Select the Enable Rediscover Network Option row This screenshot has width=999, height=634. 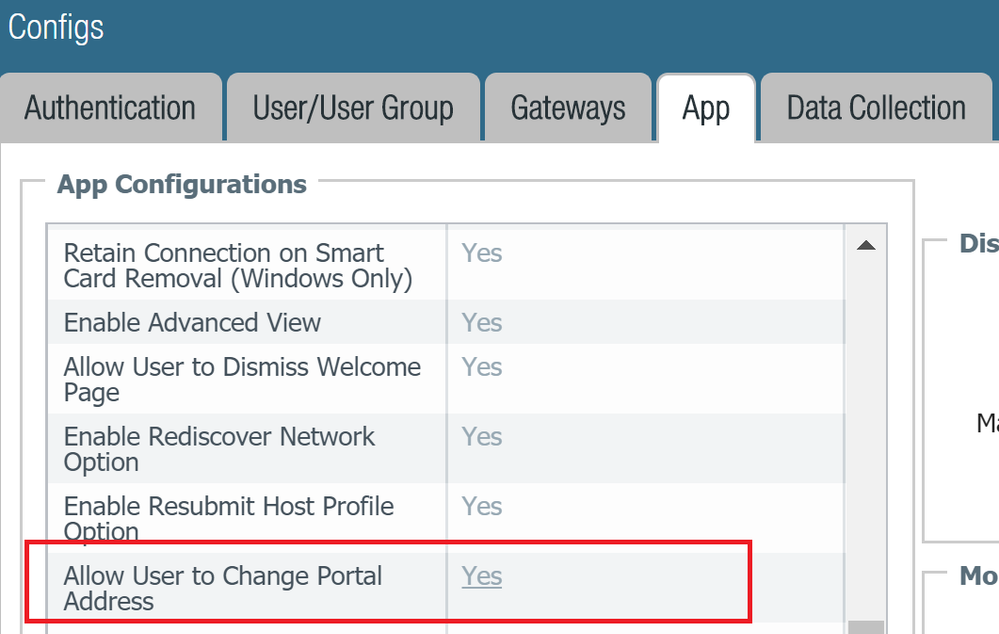point(219,449)
